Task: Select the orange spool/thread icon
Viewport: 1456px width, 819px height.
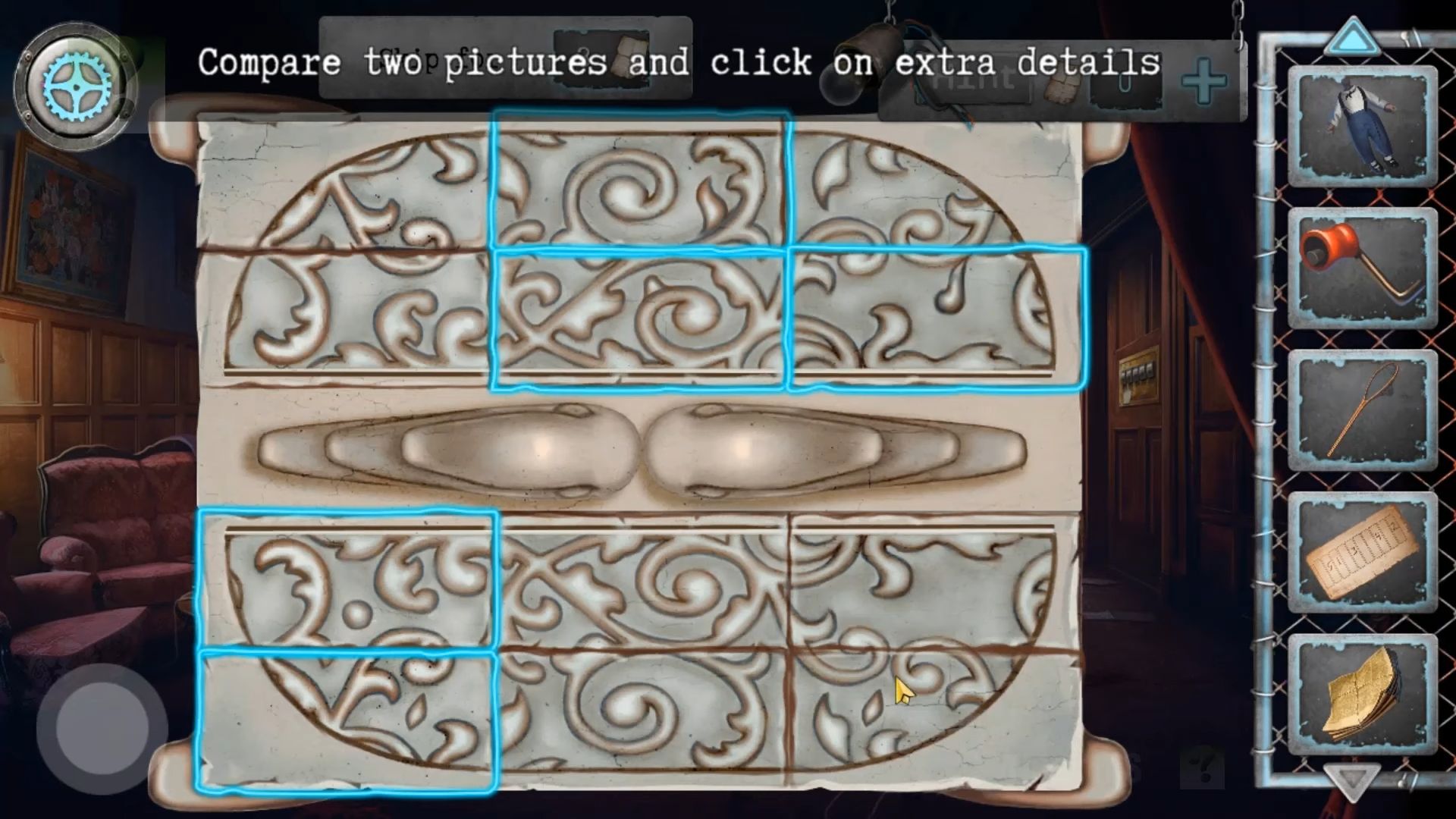Action: 1363,268
